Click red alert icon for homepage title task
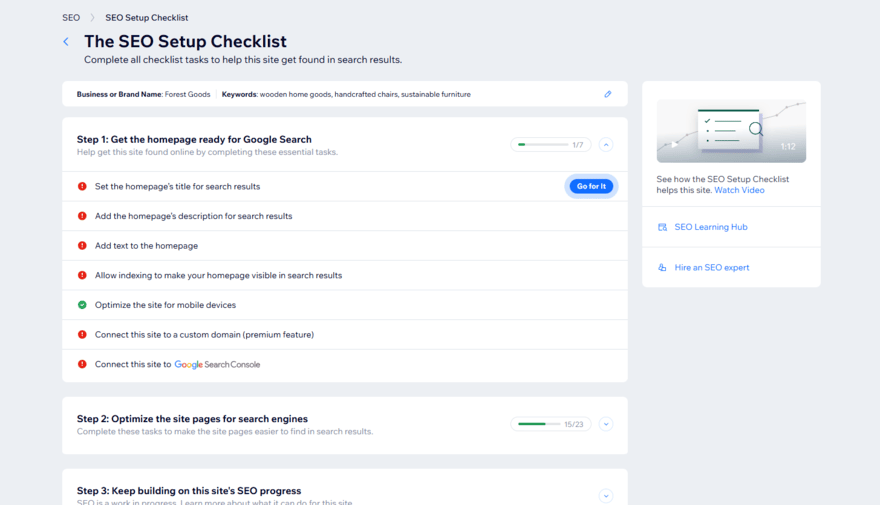Image resolution: width=880 pixels, height=505 pixels. [82, 186]
